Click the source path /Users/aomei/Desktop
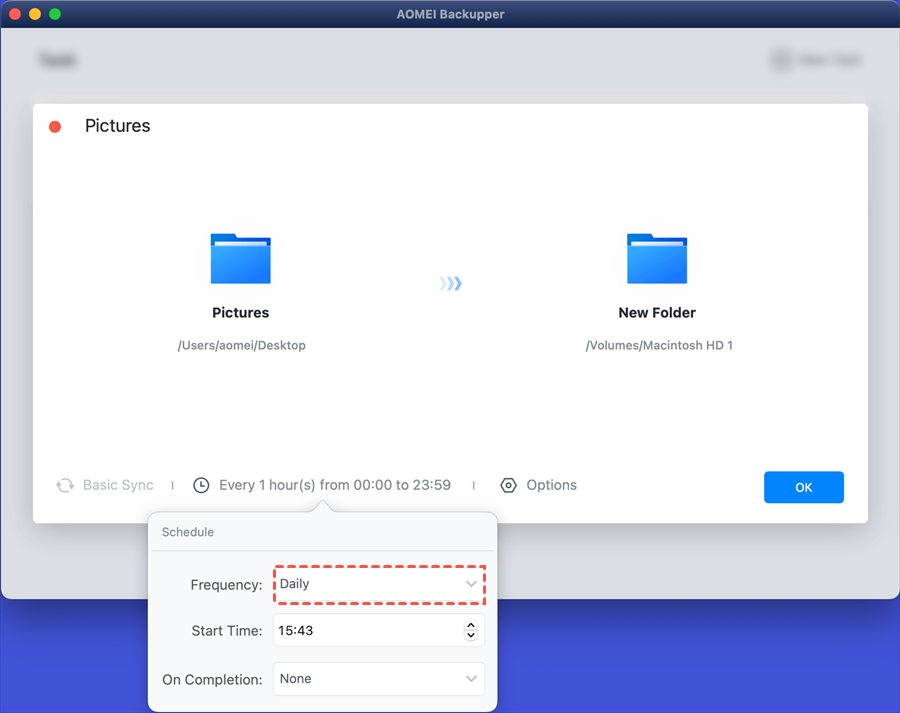 coord(242,346)
